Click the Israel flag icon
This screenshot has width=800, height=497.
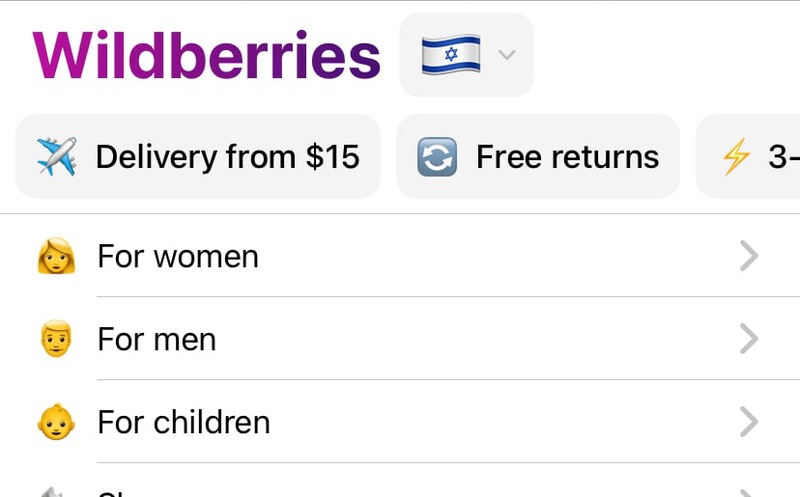click(451, 55)
